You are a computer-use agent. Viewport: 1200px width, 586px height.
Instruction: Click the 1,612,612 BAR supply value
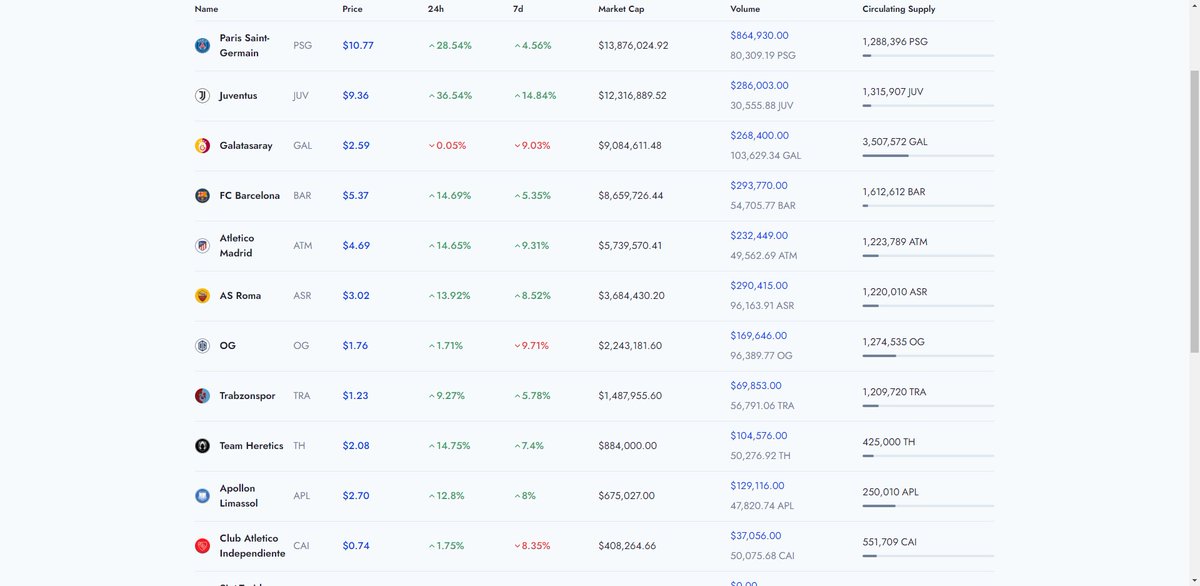click(894, 192)
